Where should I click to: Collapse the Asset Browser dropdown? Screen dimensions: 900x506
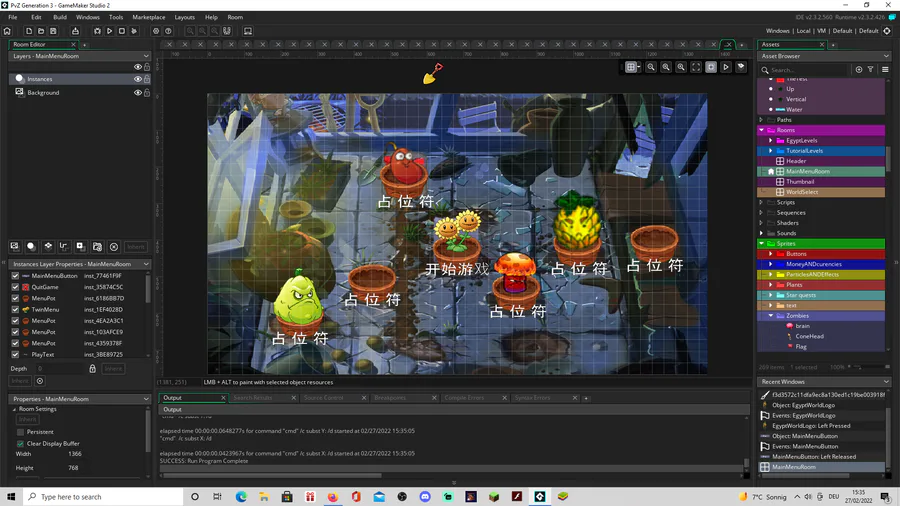886,56
